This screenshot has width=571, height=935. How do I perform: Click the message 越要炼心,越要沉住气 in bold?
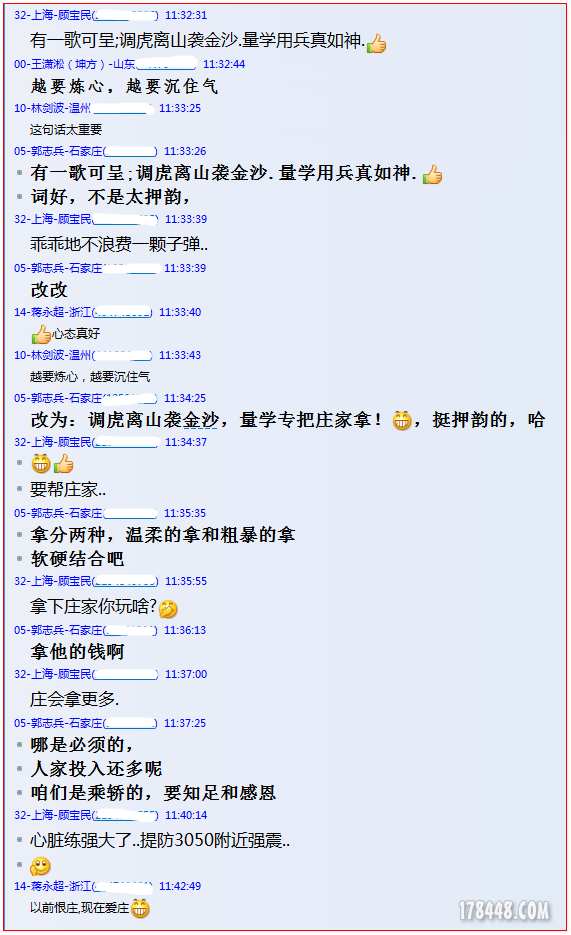click(125, 86)
